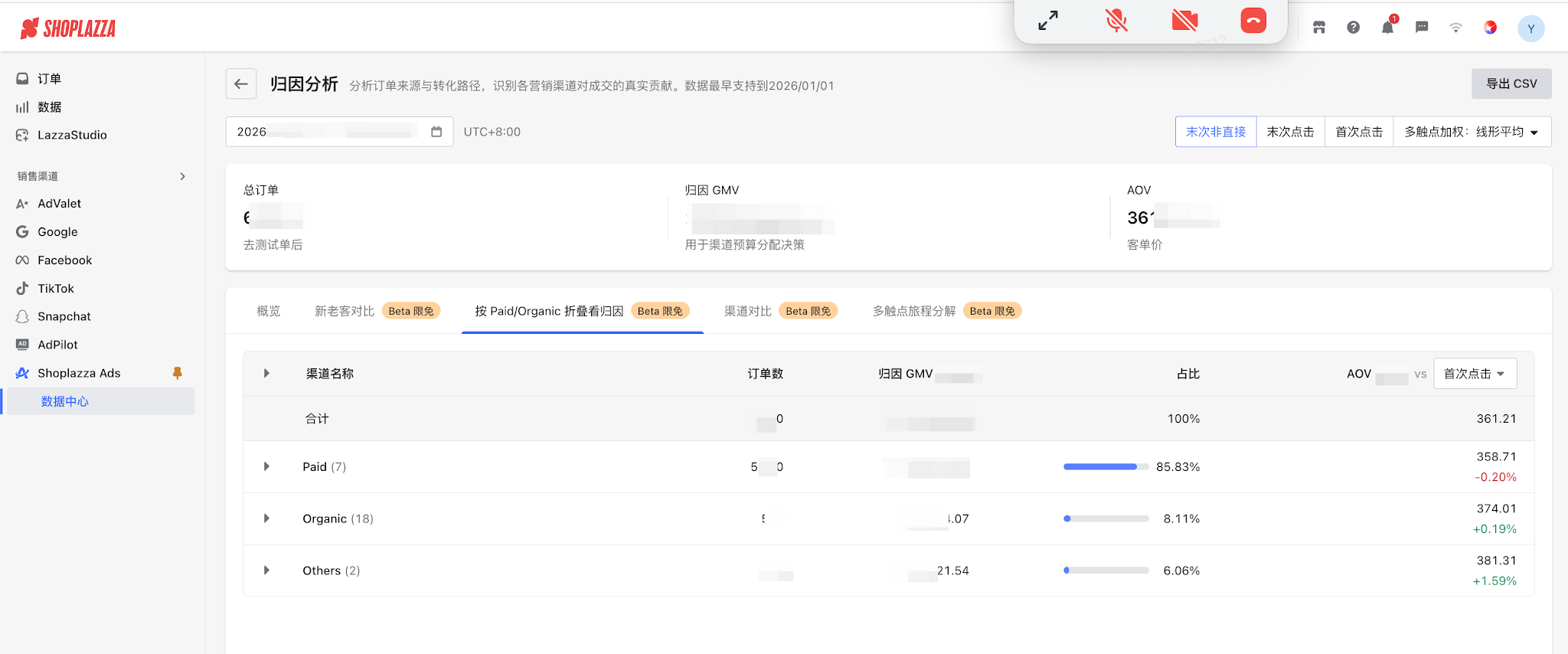Screen dimensions: 1568x654
Task: Open the 多触点加权 线形平均 dropdown
Action: (1472, 132)
